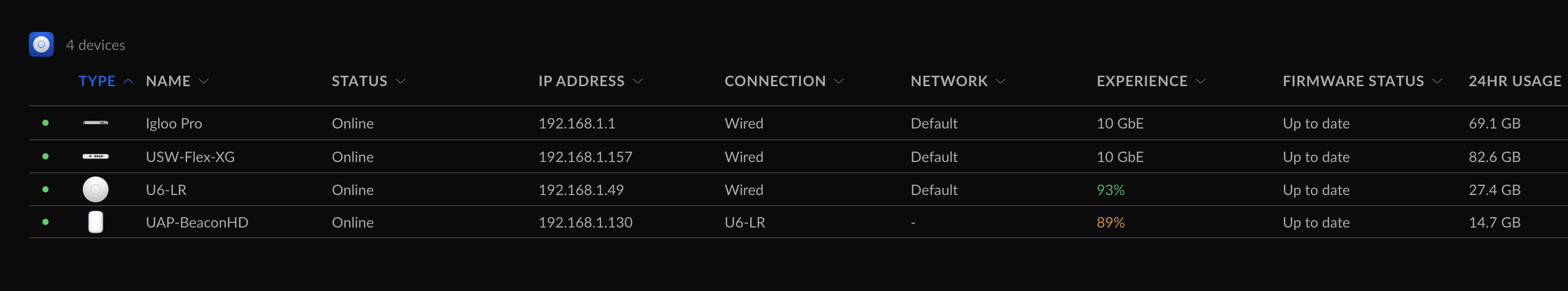Click the 93% experience score
This screenshot has width=1568, height=291.
1110,189
